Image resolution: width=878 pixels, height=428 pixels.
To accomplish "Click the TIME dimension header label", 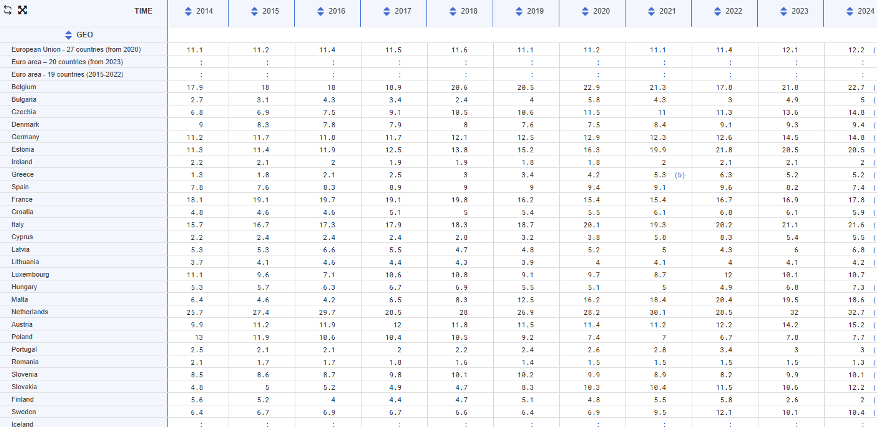I will pyautogui.click(x=143, y=11).
